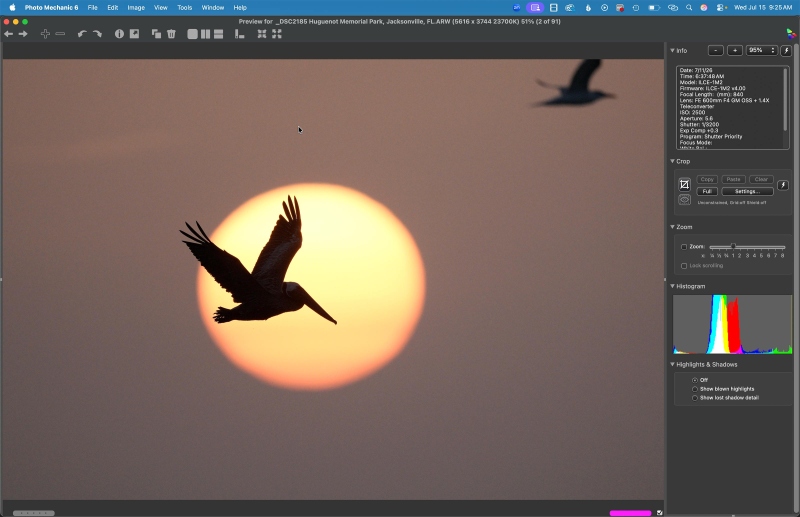Select the Off radio button
Screen dimensions: 800x517
tap(694, 380)
